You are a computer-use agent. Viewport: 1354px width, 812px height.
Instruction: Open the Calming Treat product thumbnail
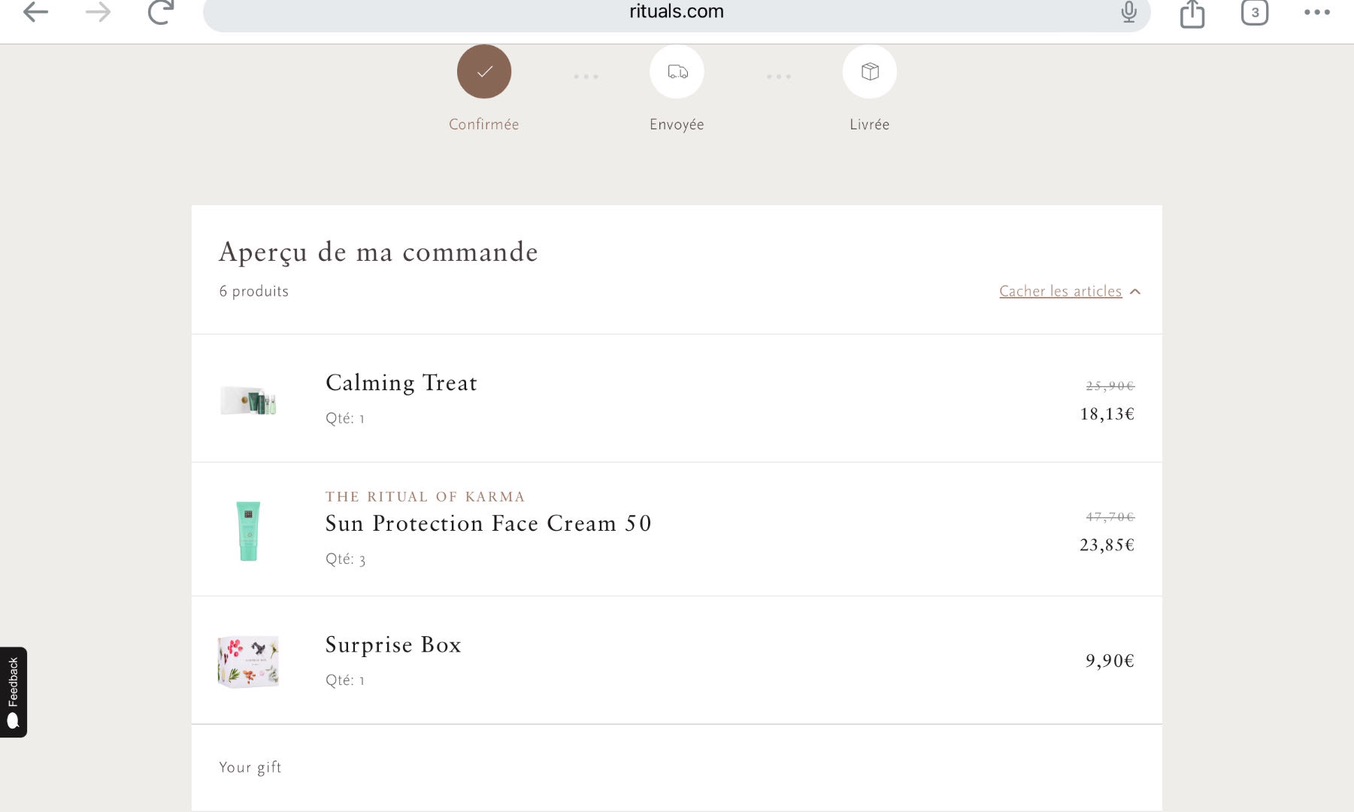248,400
